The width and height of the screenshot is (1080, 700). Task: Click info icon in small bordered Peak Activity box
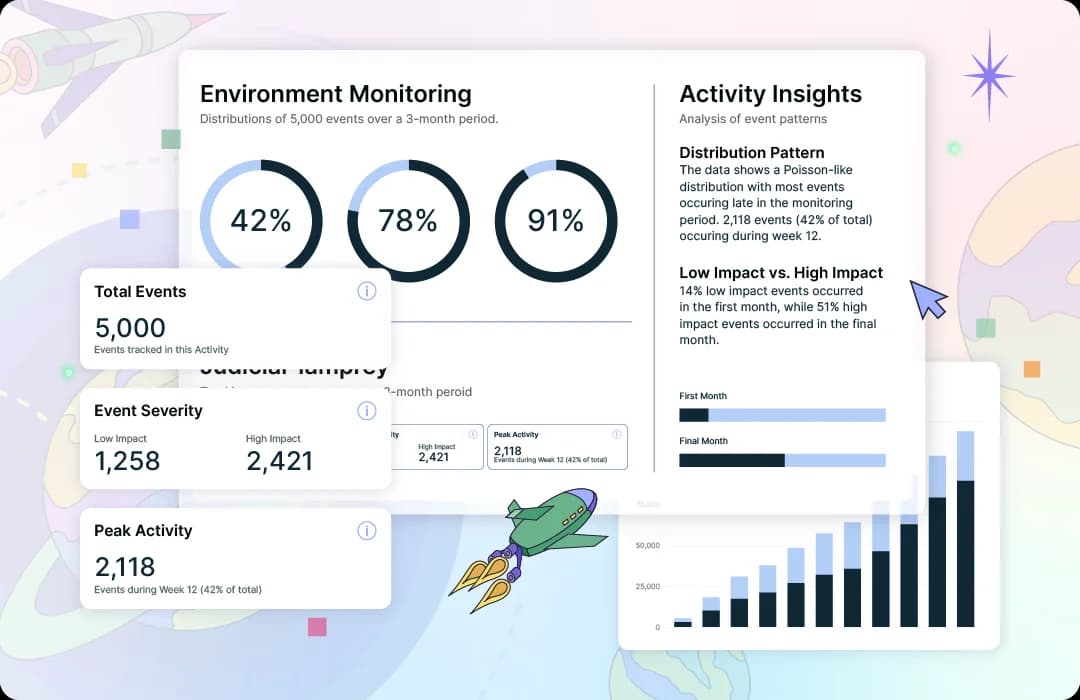click(x=617, y=434)
